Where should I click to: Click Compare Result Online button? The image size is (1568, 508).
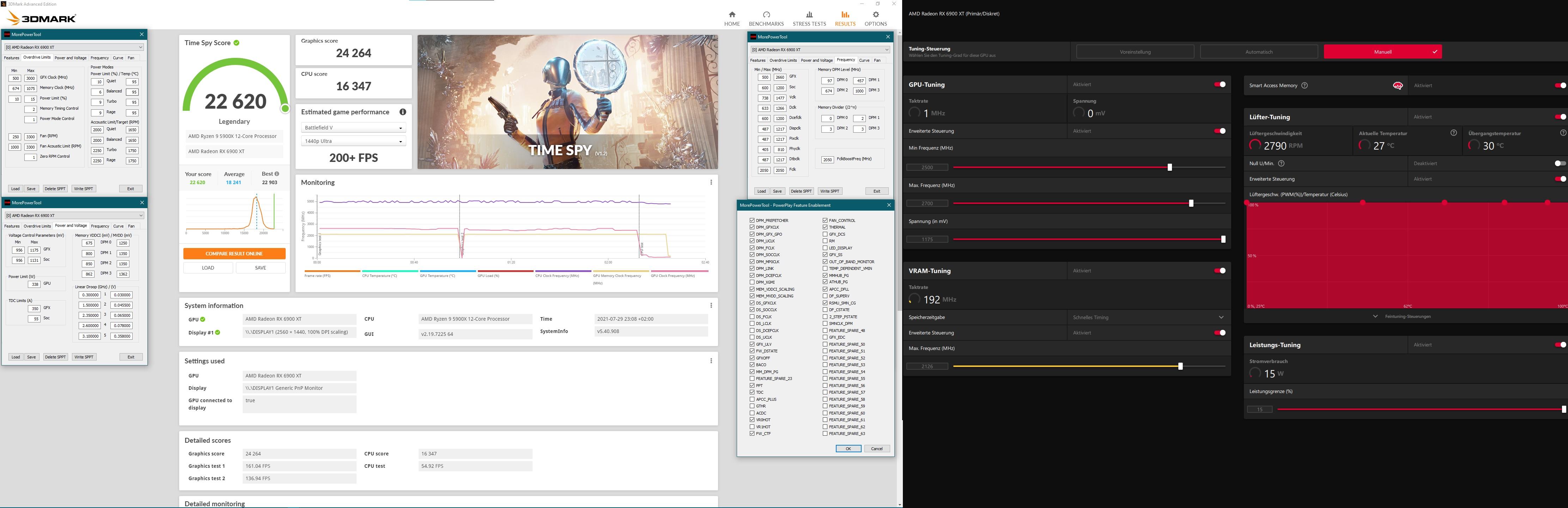coord(234,253)
